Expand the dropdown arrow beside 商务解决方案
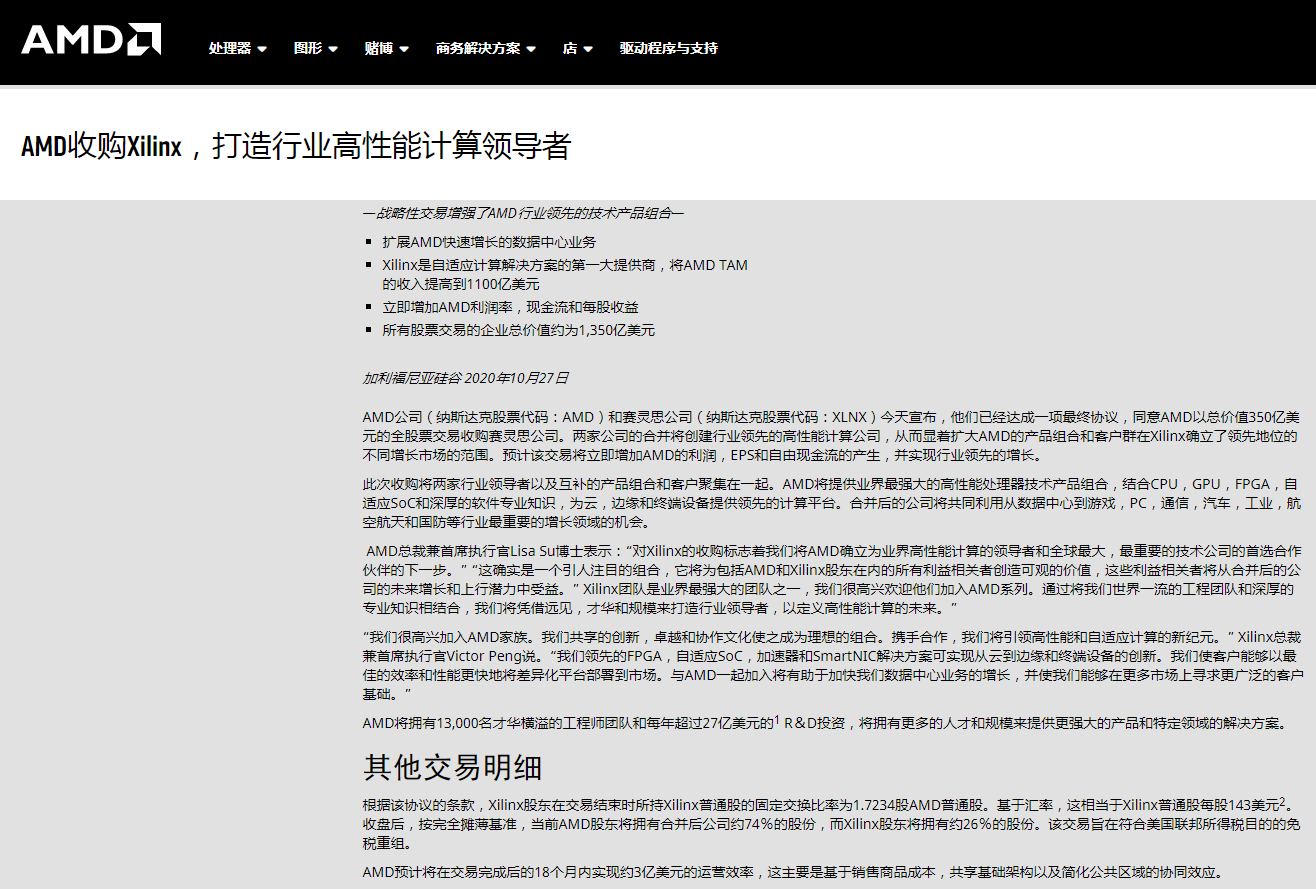The height and width of the screenshot is (889, 1316). [531, 49]
